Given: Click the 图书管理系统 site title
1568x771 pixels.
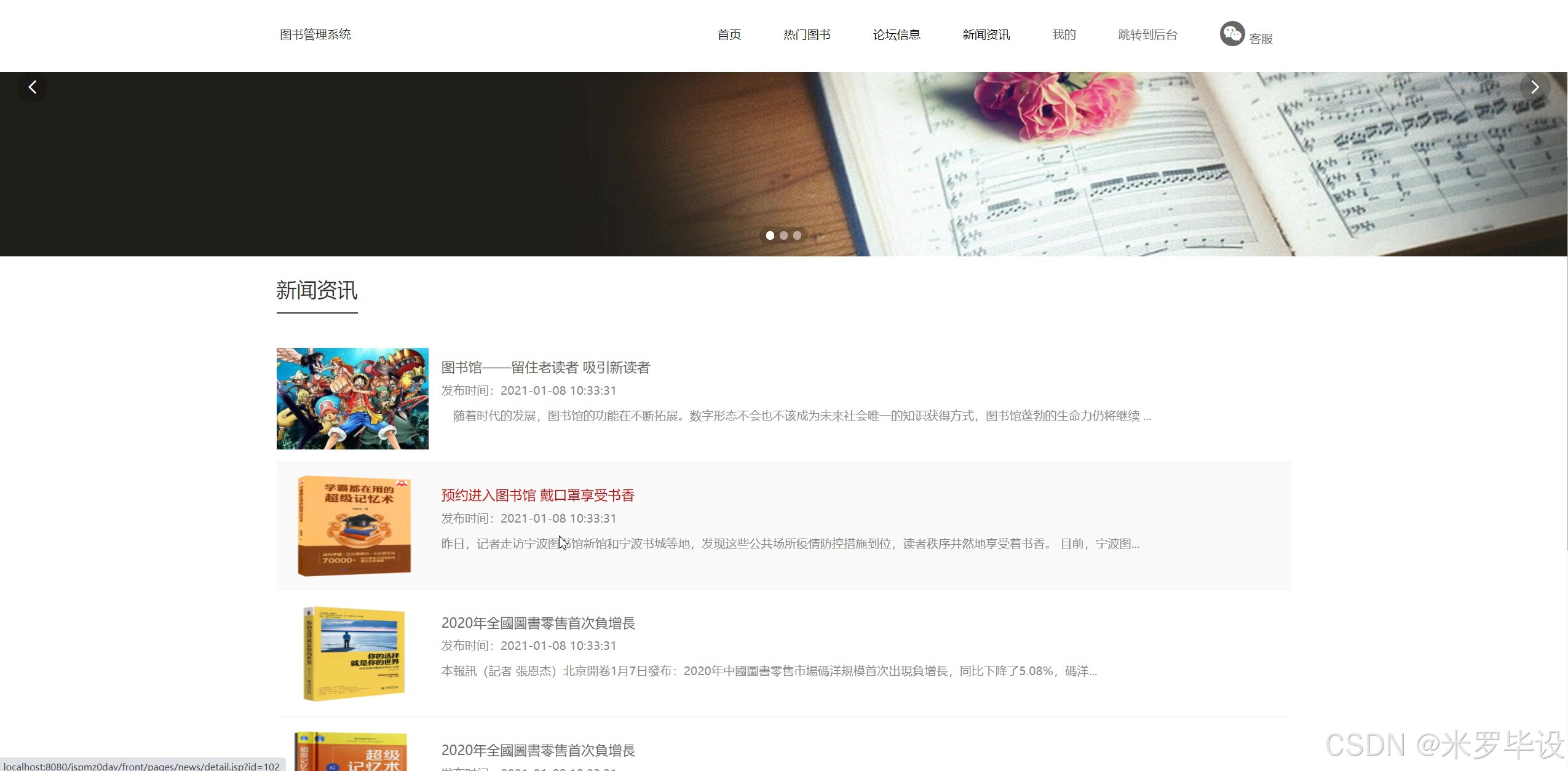Looking at the screenshot, I should pos(315,35).
